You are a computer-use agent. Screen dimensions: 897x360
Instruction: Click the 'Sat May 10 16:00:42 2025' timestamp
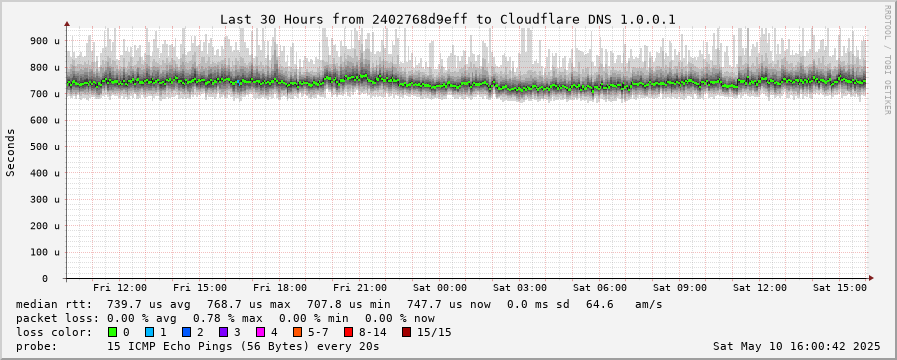[796, 346]
